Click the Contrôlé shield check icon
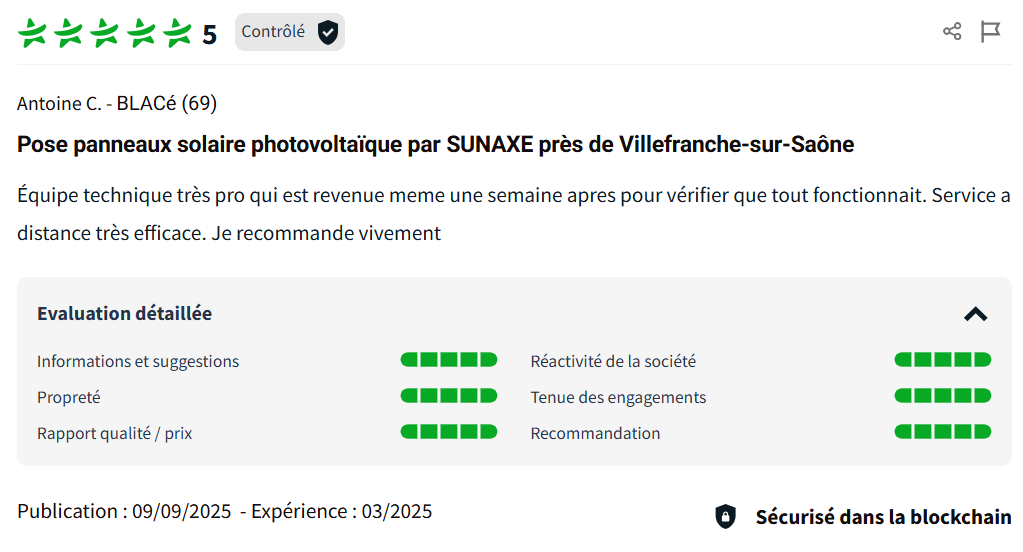This screenshot has height=552, width=1023. 328,32
